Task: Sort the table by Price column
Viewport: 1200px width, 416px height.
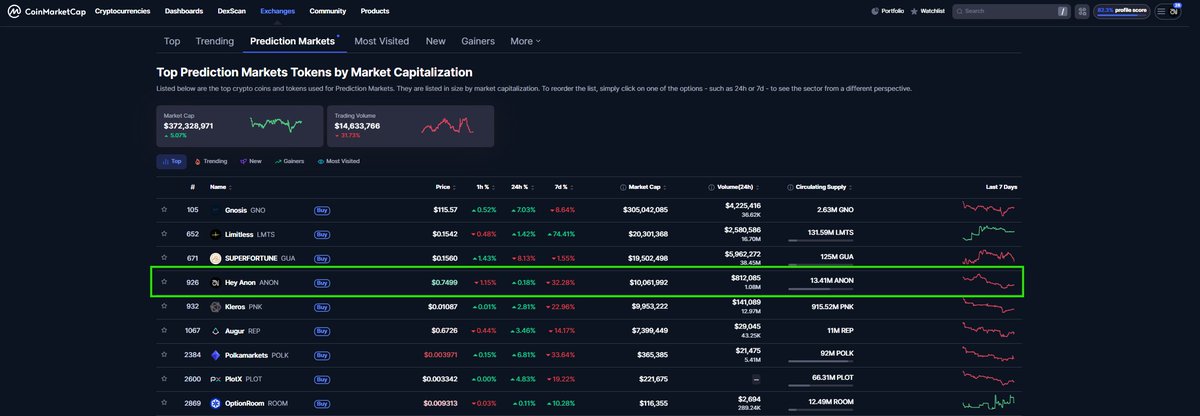Action: (445, 187)
